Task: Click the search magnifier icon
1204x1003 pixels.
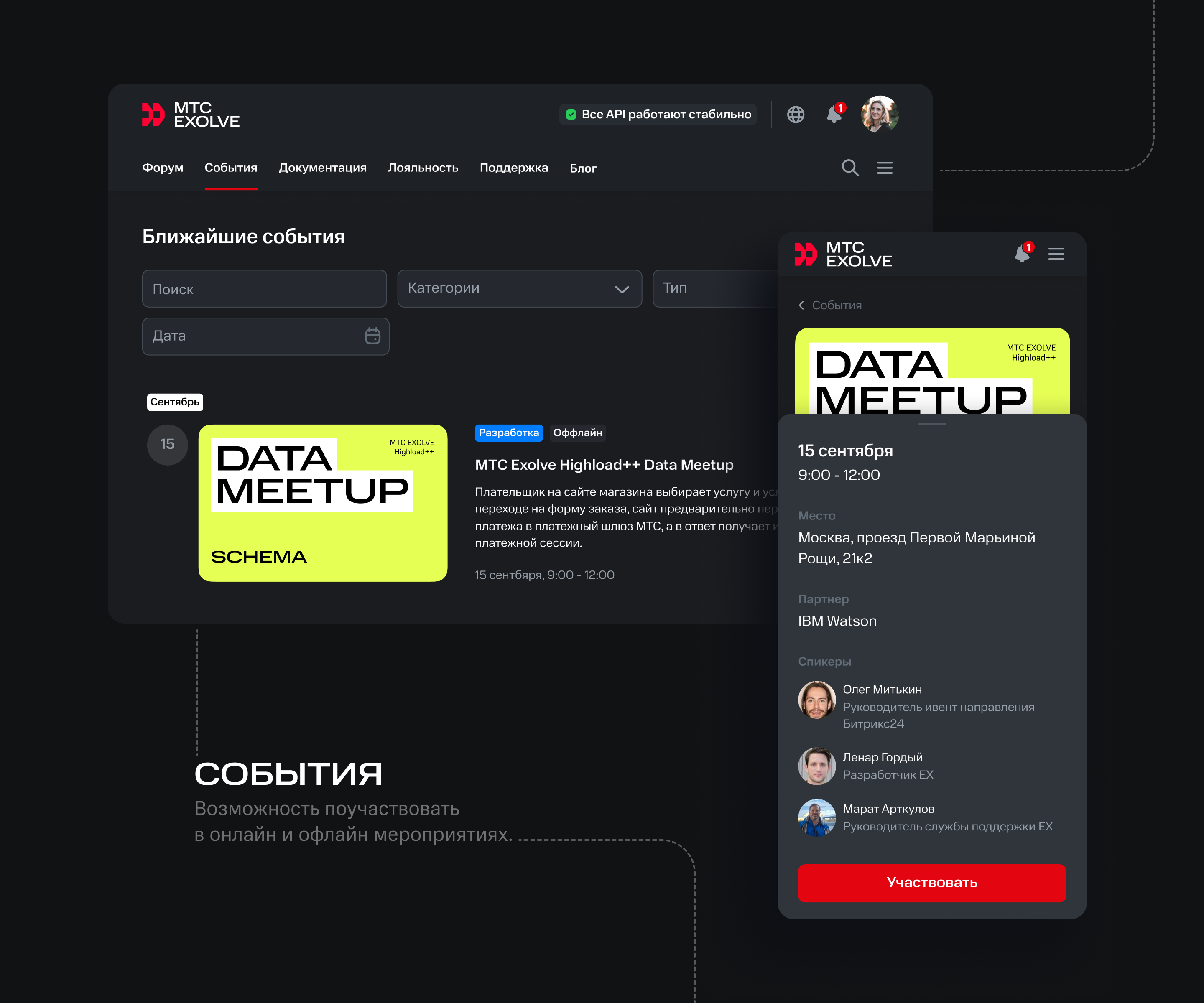Action: (x=849, y=168)
